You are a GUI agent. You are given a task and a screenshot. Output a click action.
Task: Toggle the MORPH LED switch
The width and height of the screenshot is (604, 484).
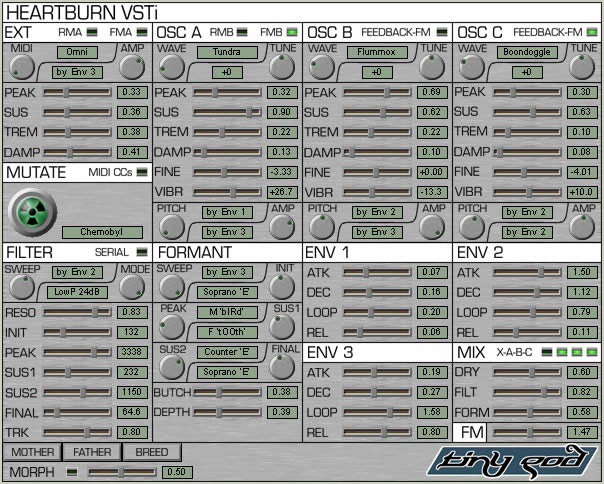point(72,472)
